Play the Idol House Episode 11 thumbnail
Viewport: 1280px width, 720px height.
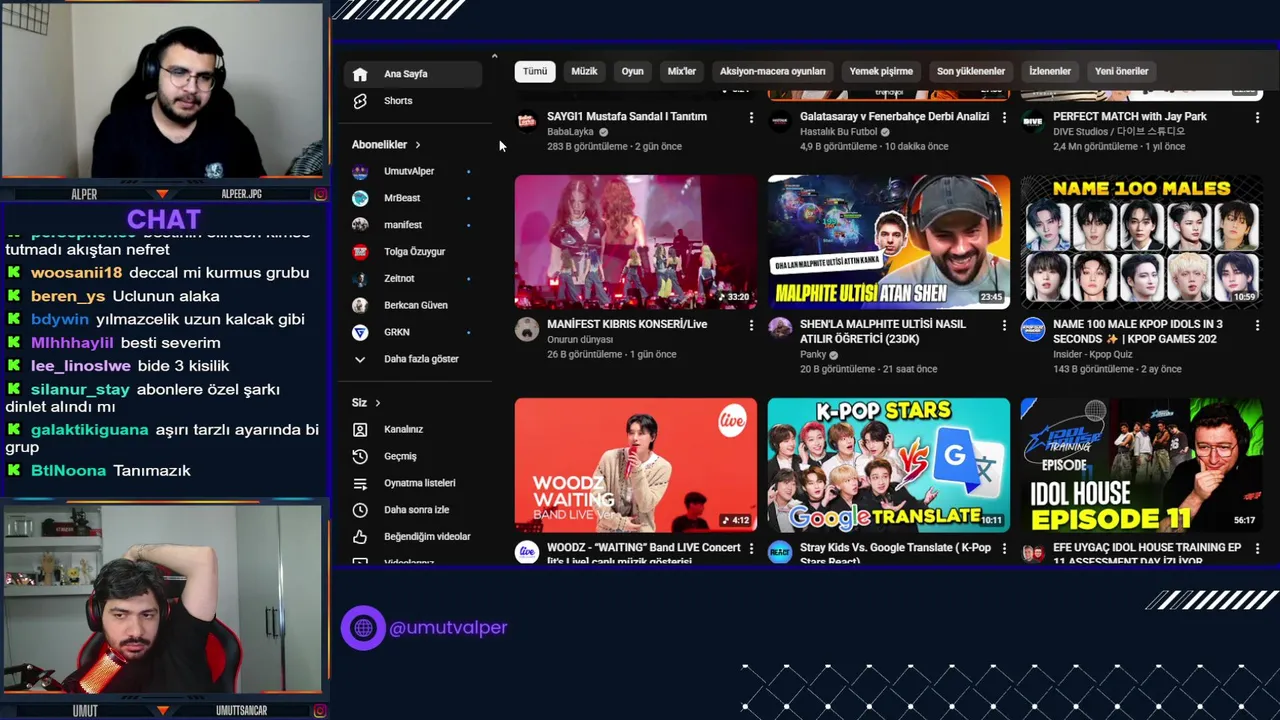(x=1142, y=465)
